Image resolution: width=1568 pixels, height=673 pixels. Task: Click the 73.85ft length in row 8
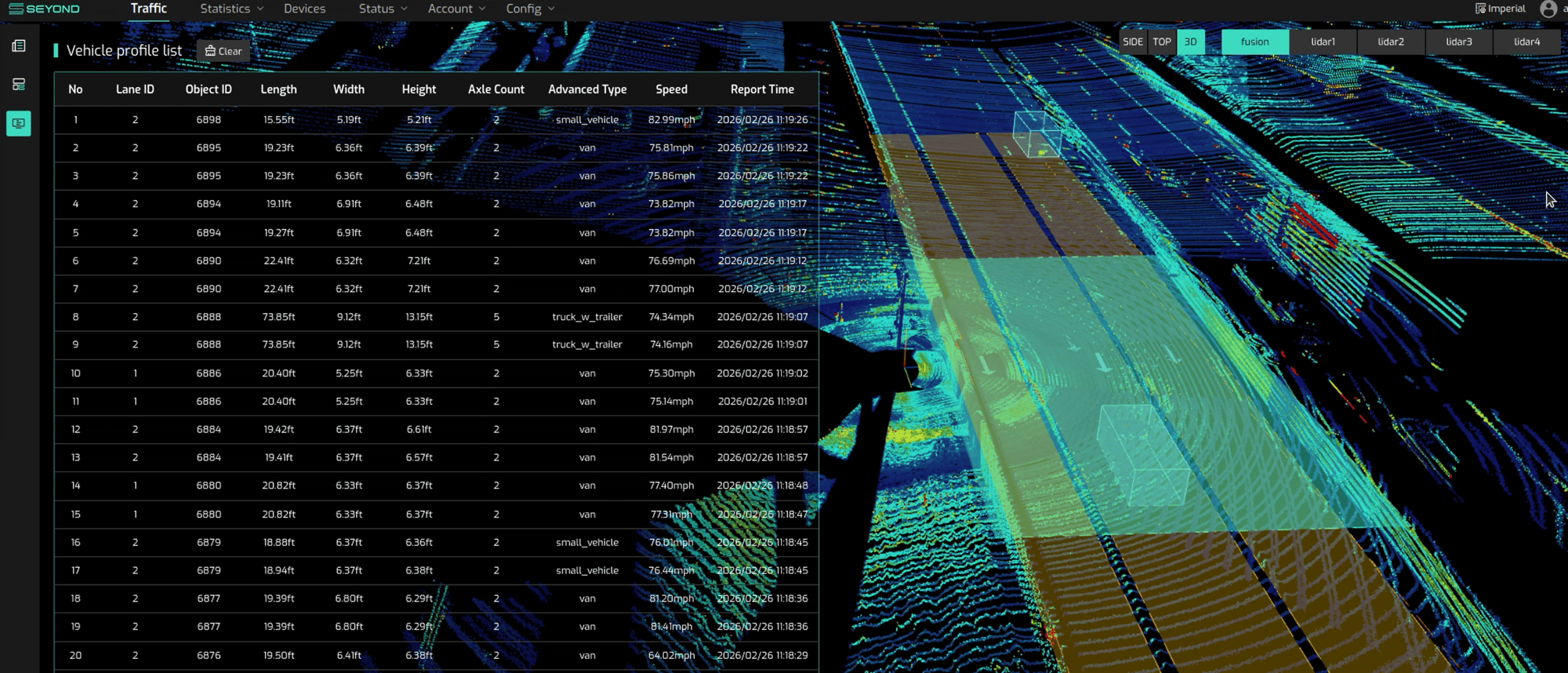click(x=279, y=317)
